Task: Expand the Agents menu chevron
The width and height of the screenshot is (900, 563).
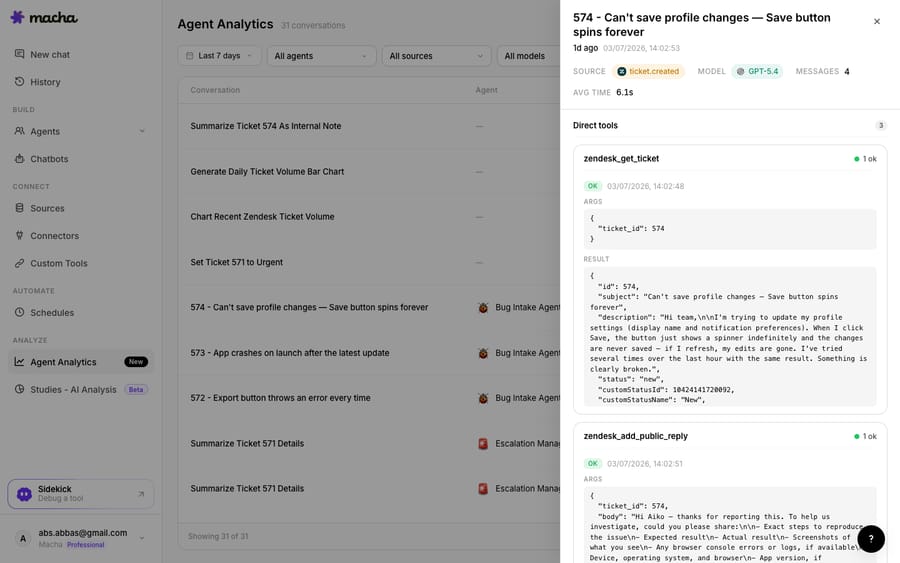Action: click(x=142, y=131)
